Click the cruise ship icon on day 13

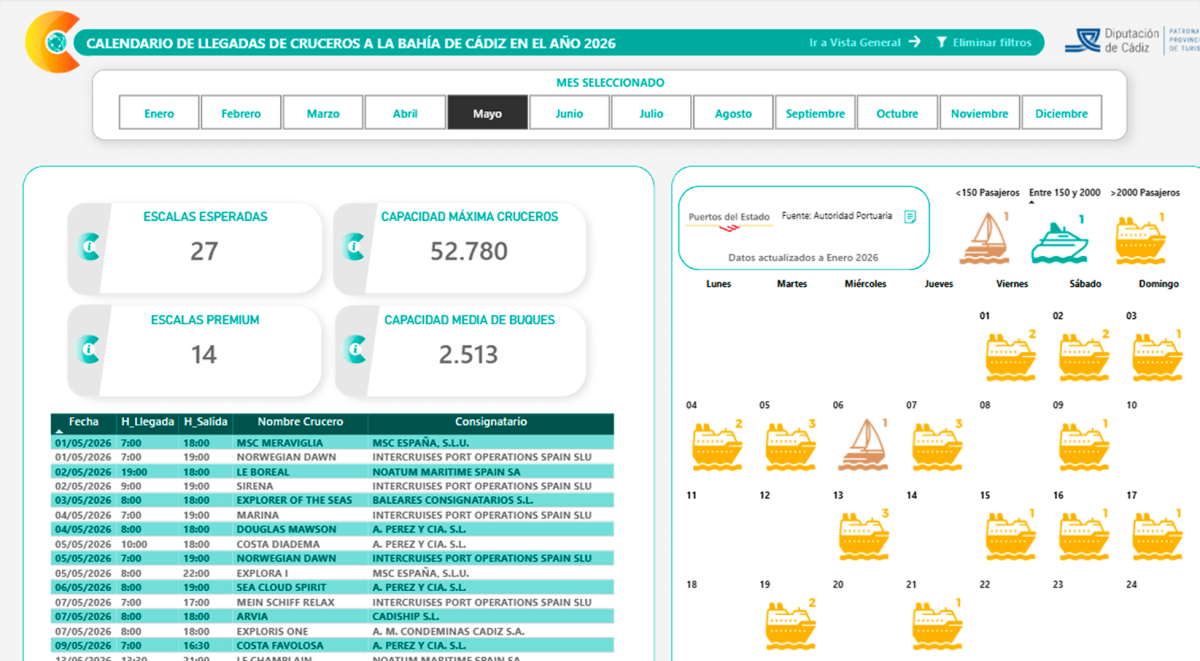pyautogui.click(x=863, y=535)
